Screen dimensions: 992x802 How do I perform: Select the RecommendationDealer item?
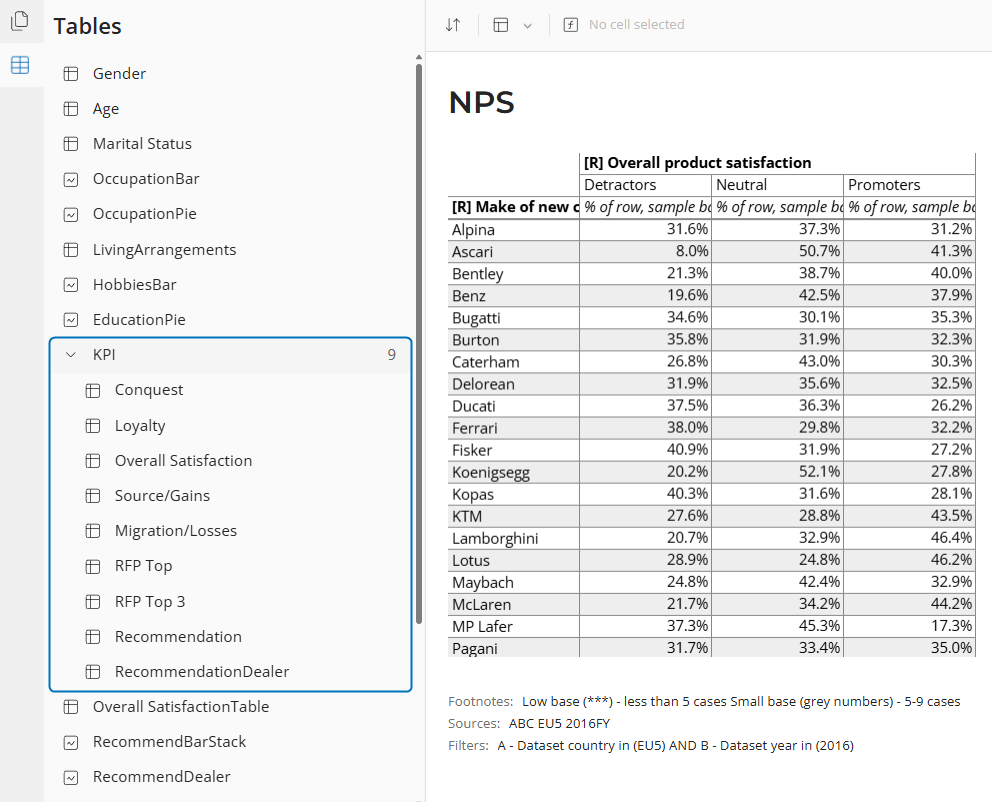click(202, 672)
